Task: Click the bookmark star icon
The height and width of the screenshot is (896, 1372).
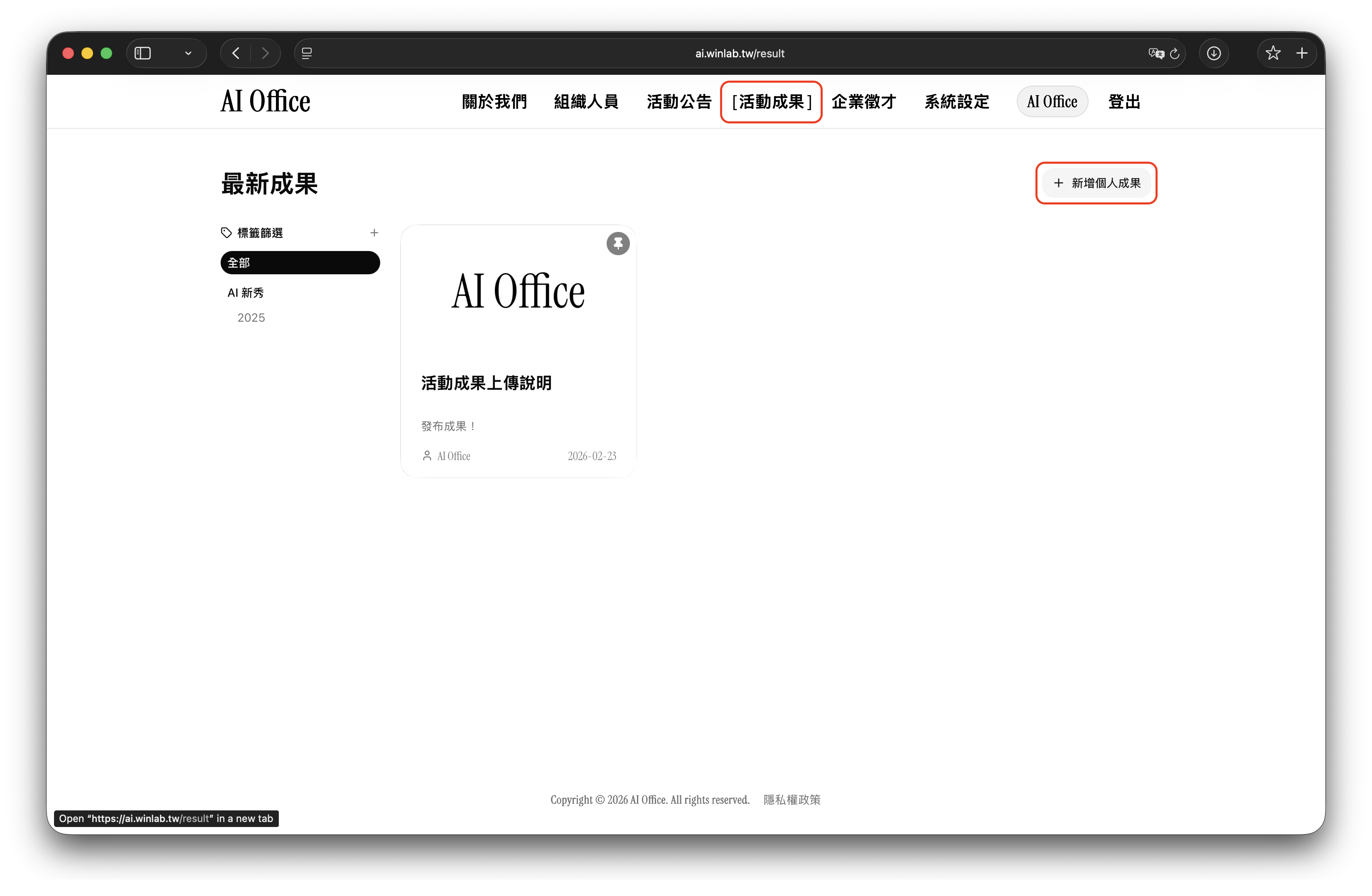Action: (x=1273, y=53)
